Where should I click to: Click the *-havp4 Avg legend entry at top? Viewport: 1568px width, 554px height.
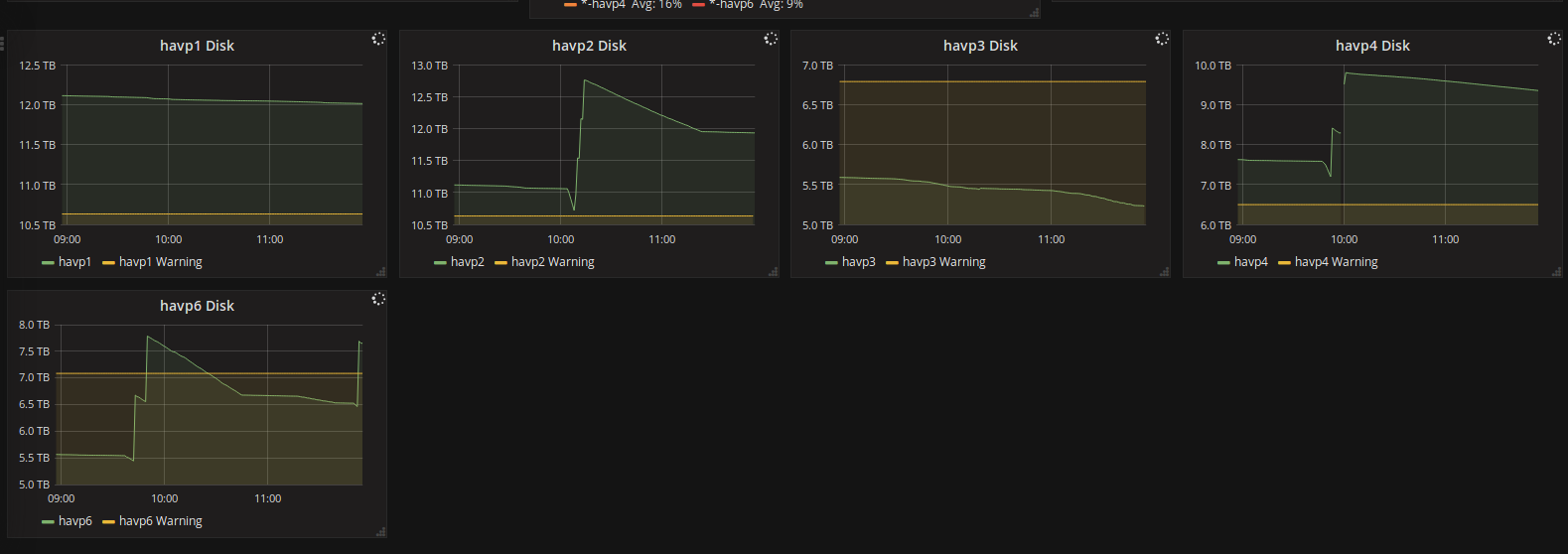coord(631,5)
